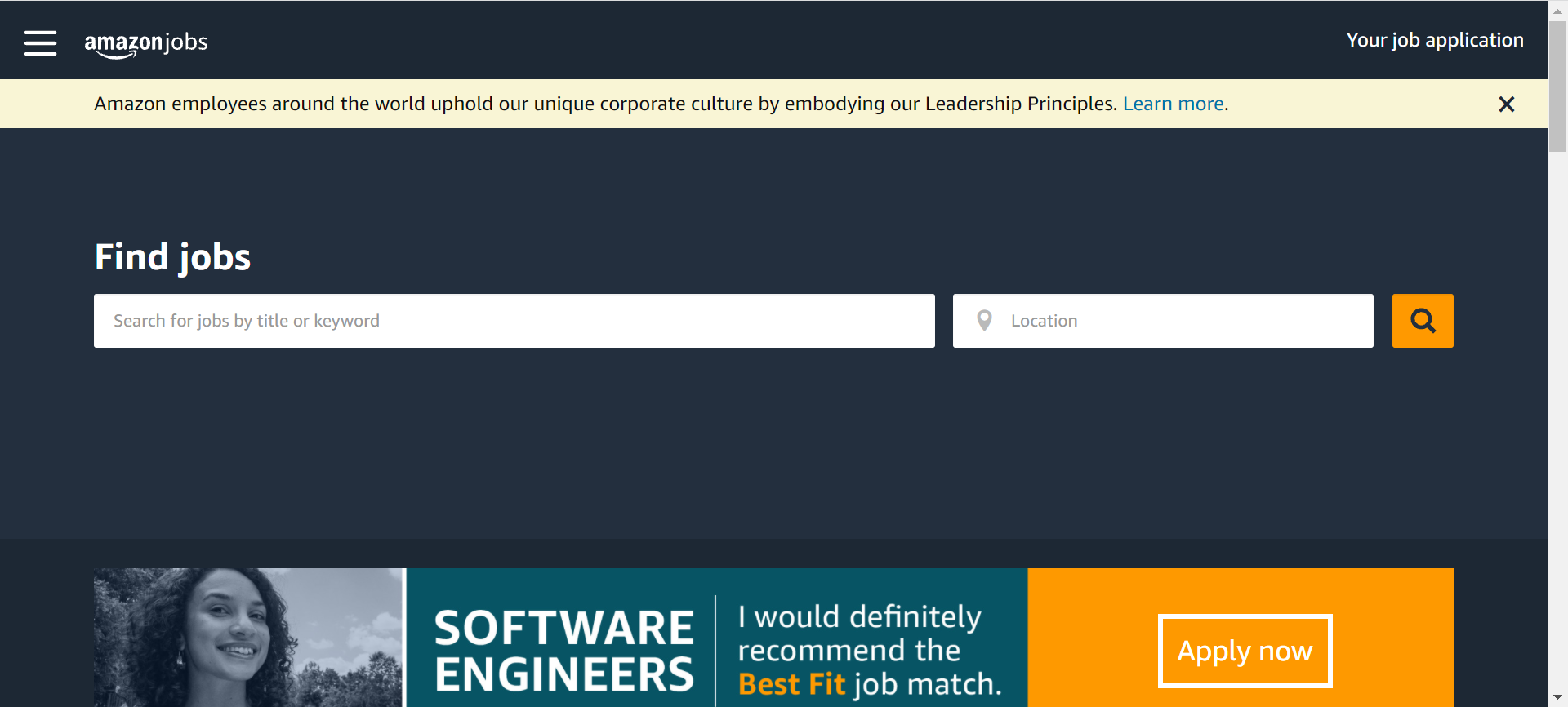This screenshot has height=707, width=1568.
Task: Focus the Location search field
Action: (1163, 321)
